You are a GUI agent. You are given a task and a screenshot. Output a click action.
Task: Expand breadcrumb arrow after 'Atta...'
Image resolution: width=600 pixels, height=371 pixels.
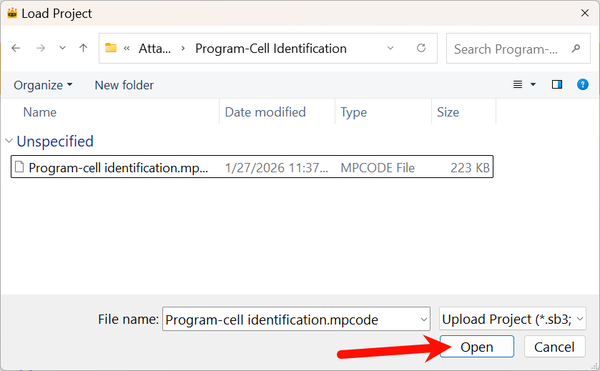click(183, 49)
